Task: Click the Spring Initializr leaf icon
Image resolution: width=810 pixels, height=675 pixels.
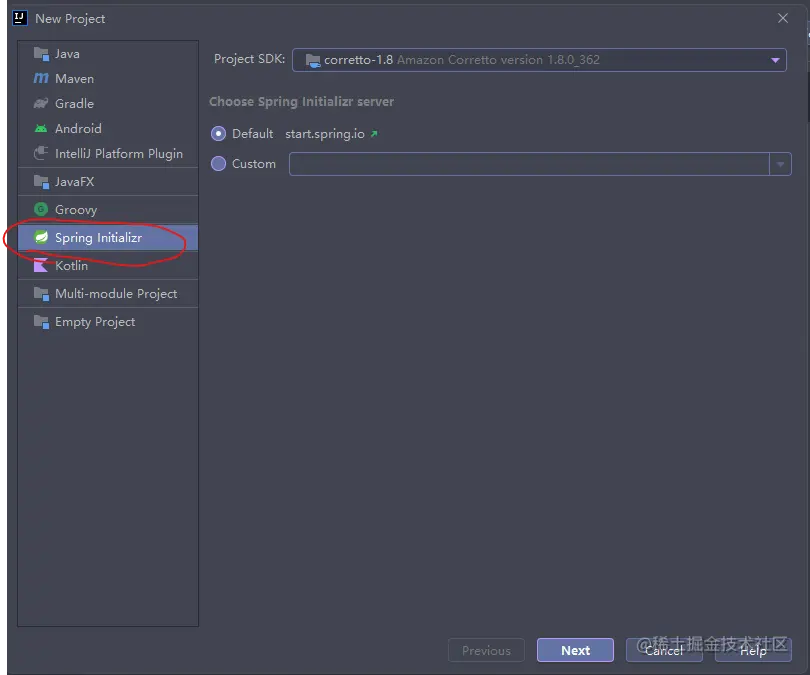Action: [41, 238]
